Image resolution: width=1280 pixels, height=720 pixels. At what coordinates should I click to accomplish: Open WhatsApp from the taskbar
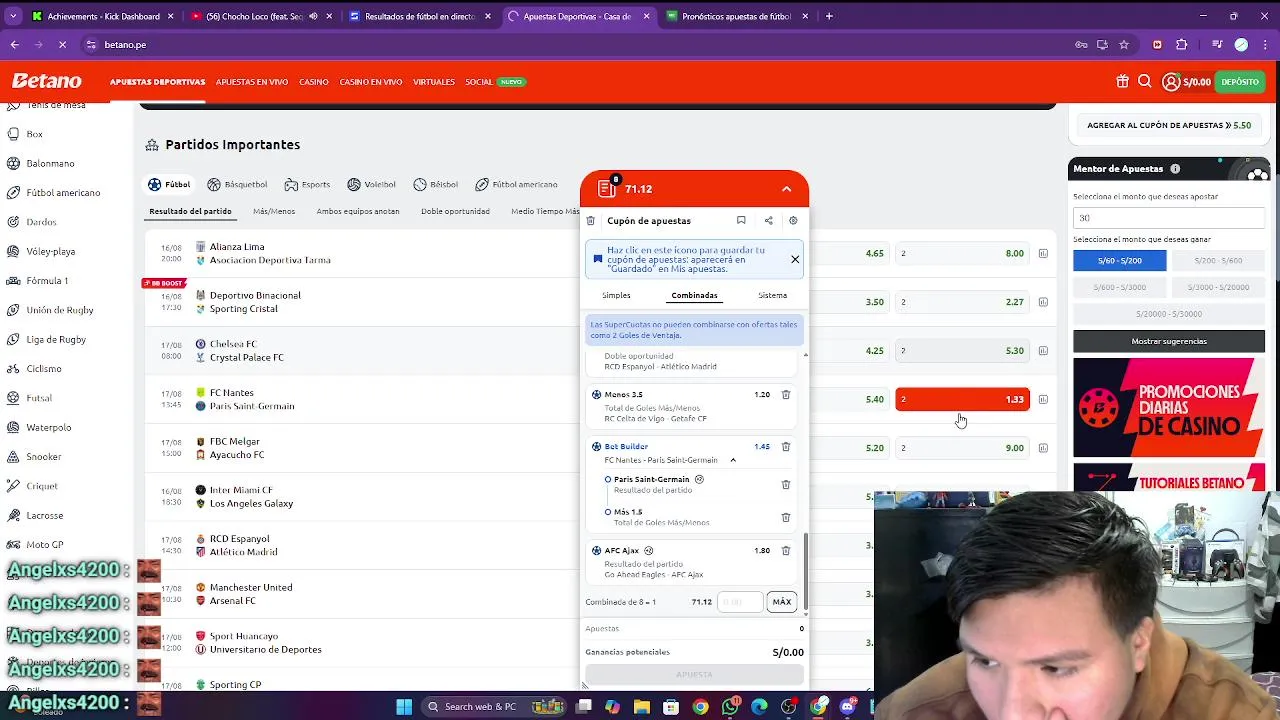[x=730, y=707]
